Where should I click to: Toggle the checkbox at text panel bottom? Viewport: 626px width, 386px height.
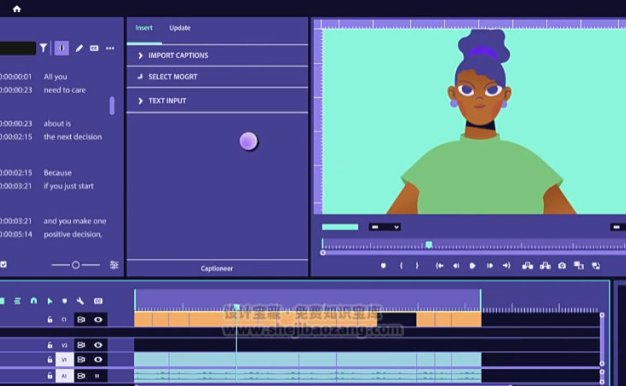coord(3,264)
